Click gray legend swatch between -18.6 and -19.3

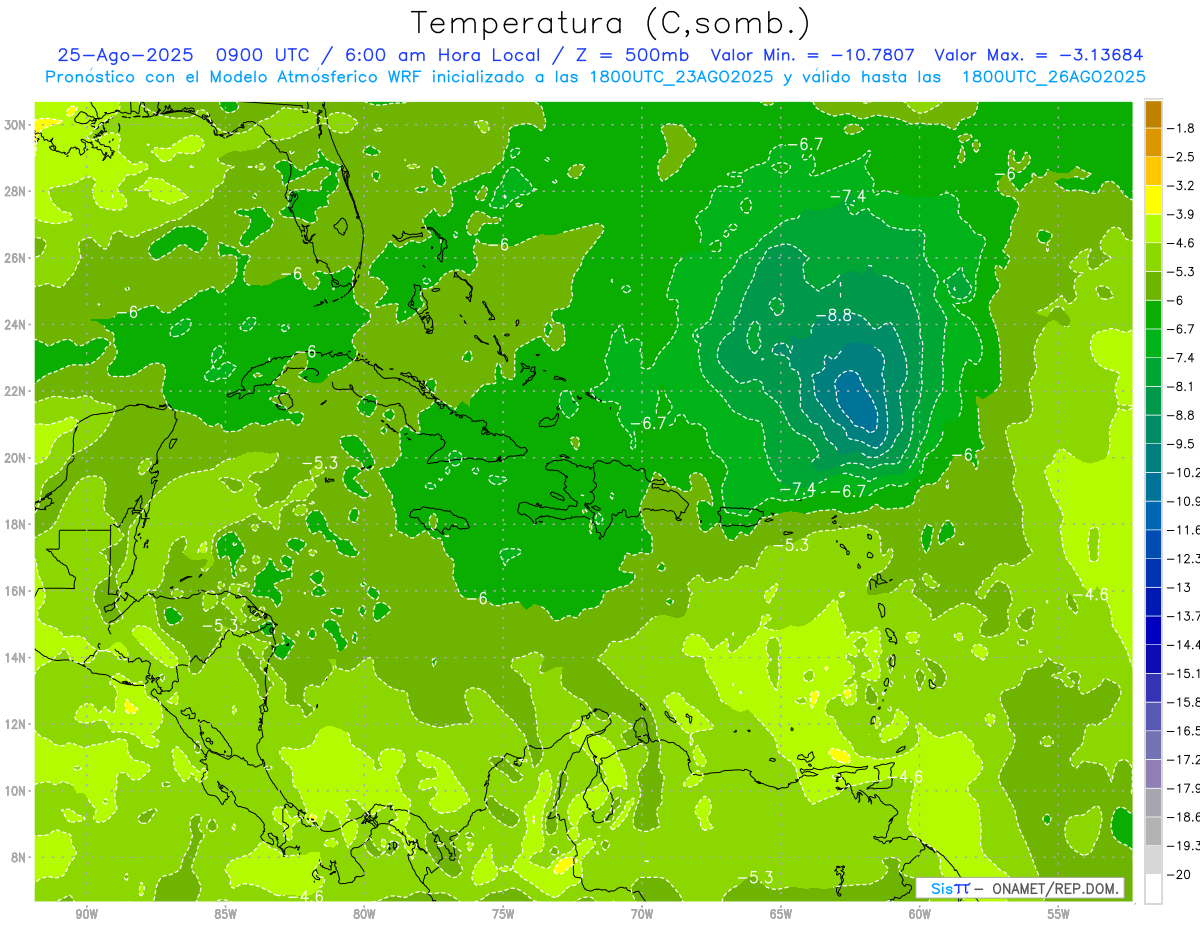tap(1153, 831)
